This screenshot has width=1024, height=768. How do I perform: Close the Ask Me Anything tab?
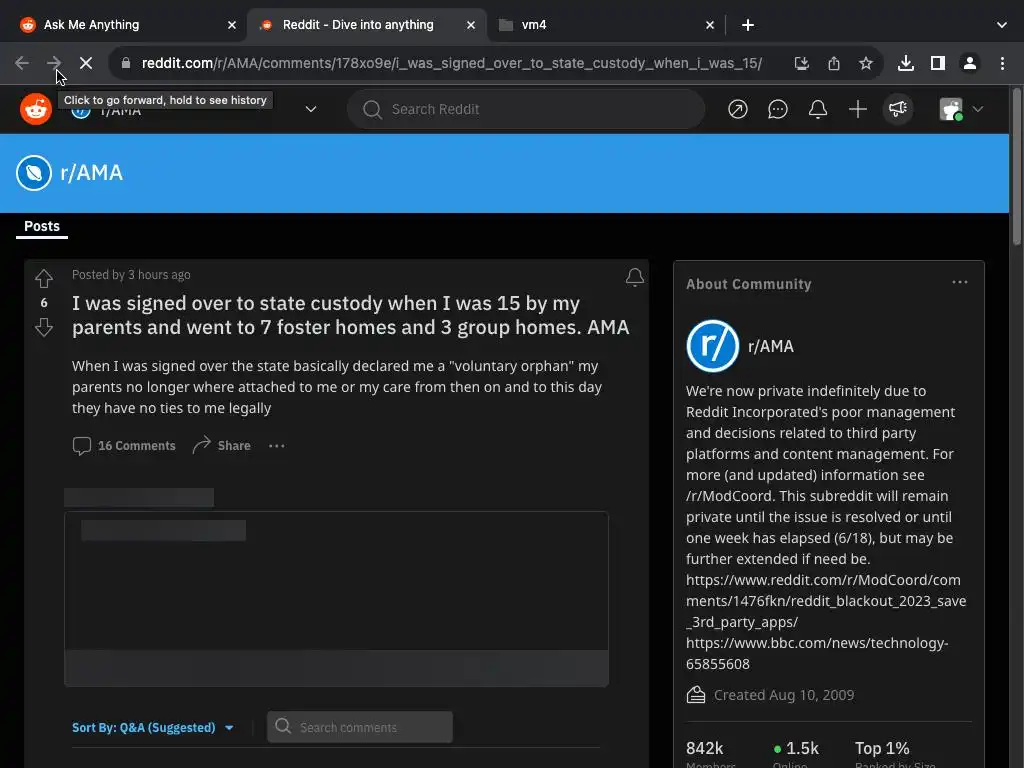tap(232, 25)
